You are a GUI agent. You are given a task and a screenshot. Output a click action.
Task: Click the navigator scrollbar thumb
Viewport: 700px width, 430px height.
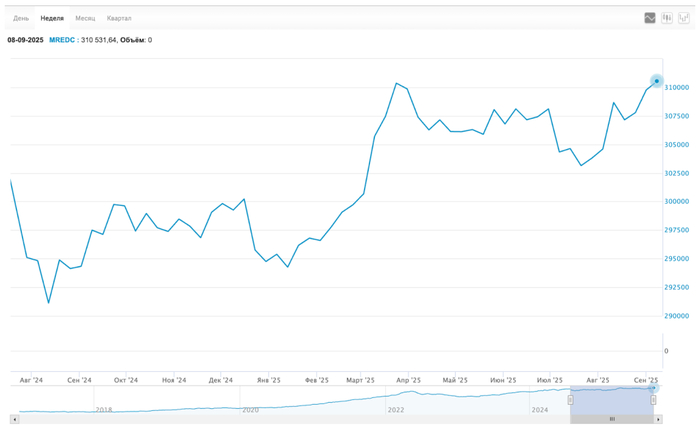tap(612, 419)
